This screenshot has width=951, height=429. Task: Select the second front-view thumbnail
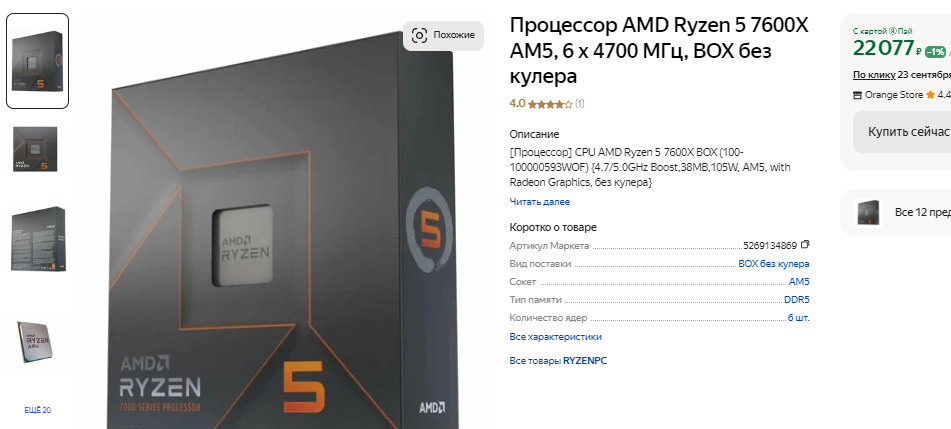coord(36,149)
